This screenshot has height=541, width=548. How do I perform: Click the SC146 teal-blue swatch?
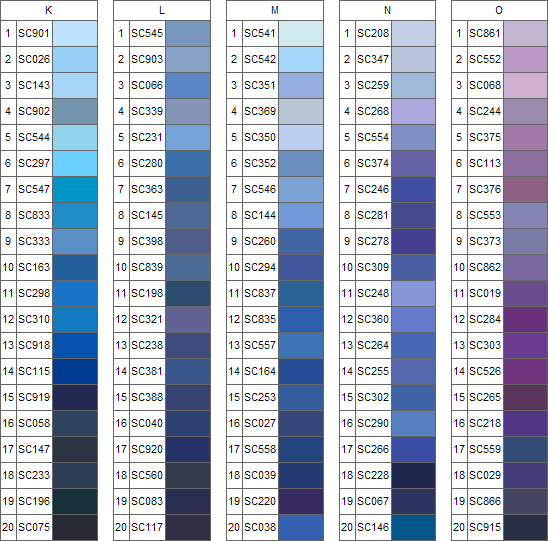(x=413, y=527)
